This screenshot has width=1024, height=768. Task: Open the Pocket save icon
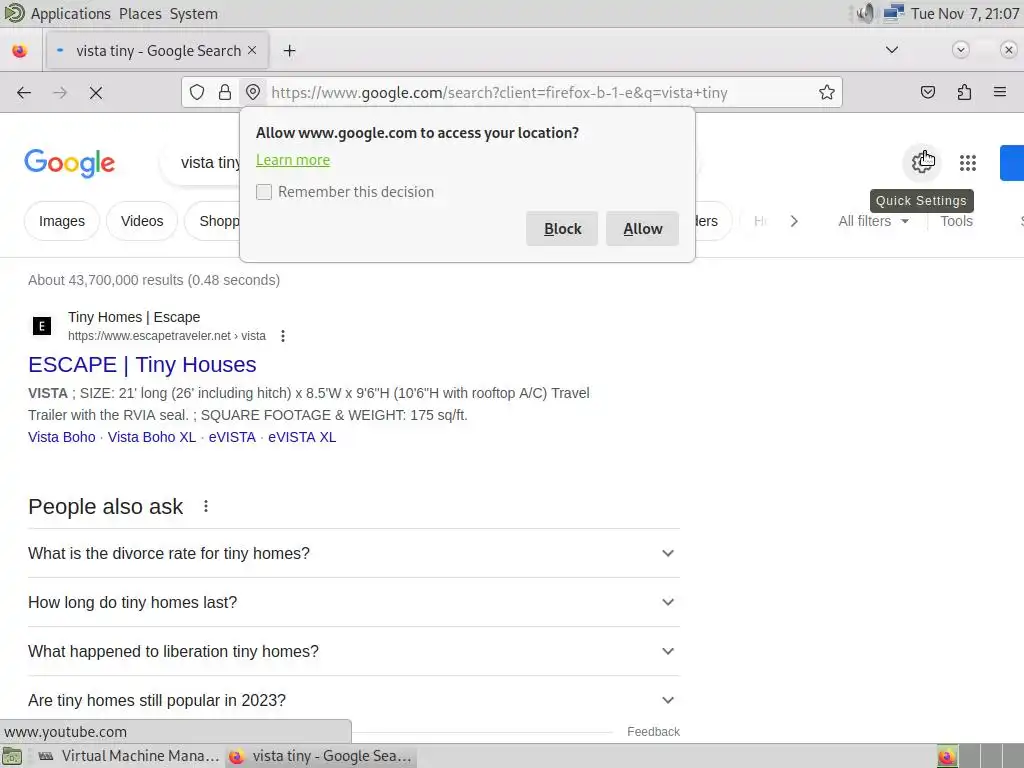coord(927,93)
